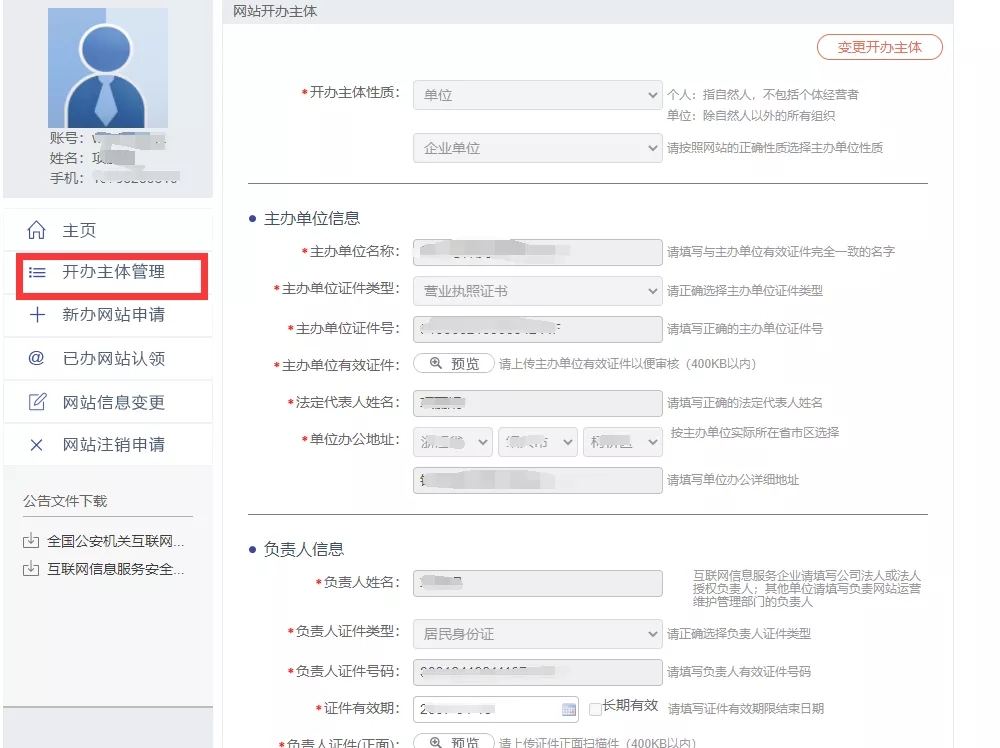Expand the 开办主体性质 dropdown showing 单位

click(x=537, y=95)
